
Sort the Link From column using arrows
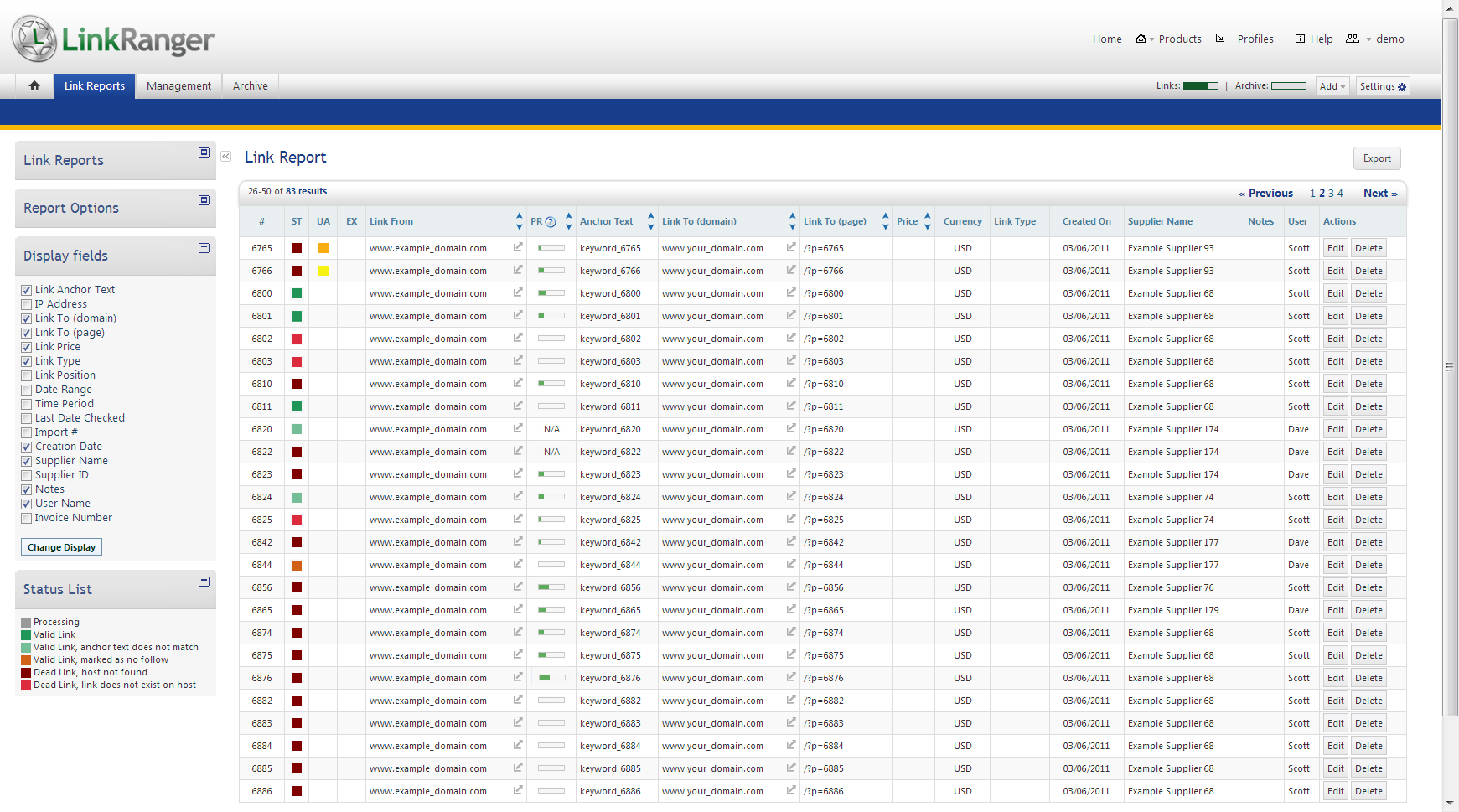click(x=519, y=221)
